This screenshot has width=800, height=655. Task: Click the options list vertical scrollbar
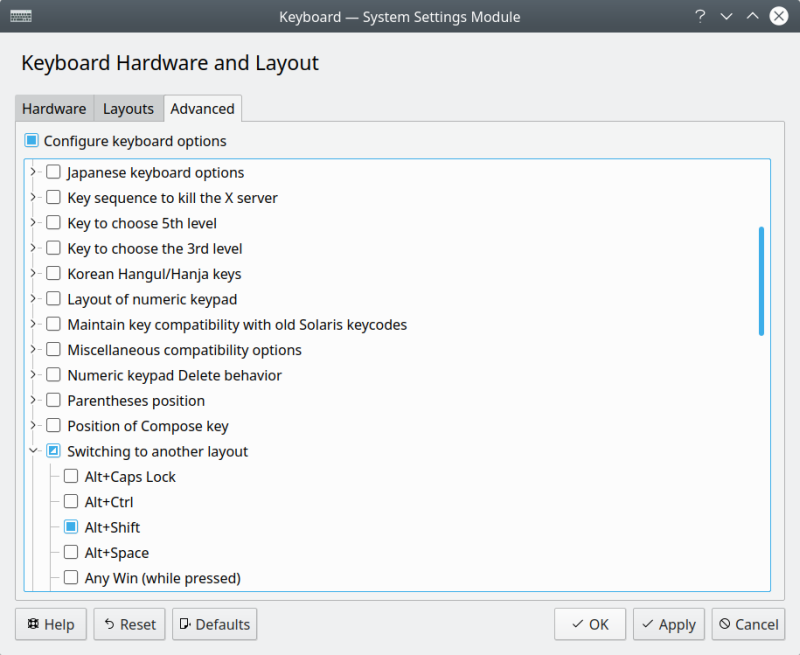tap(761, 281)
